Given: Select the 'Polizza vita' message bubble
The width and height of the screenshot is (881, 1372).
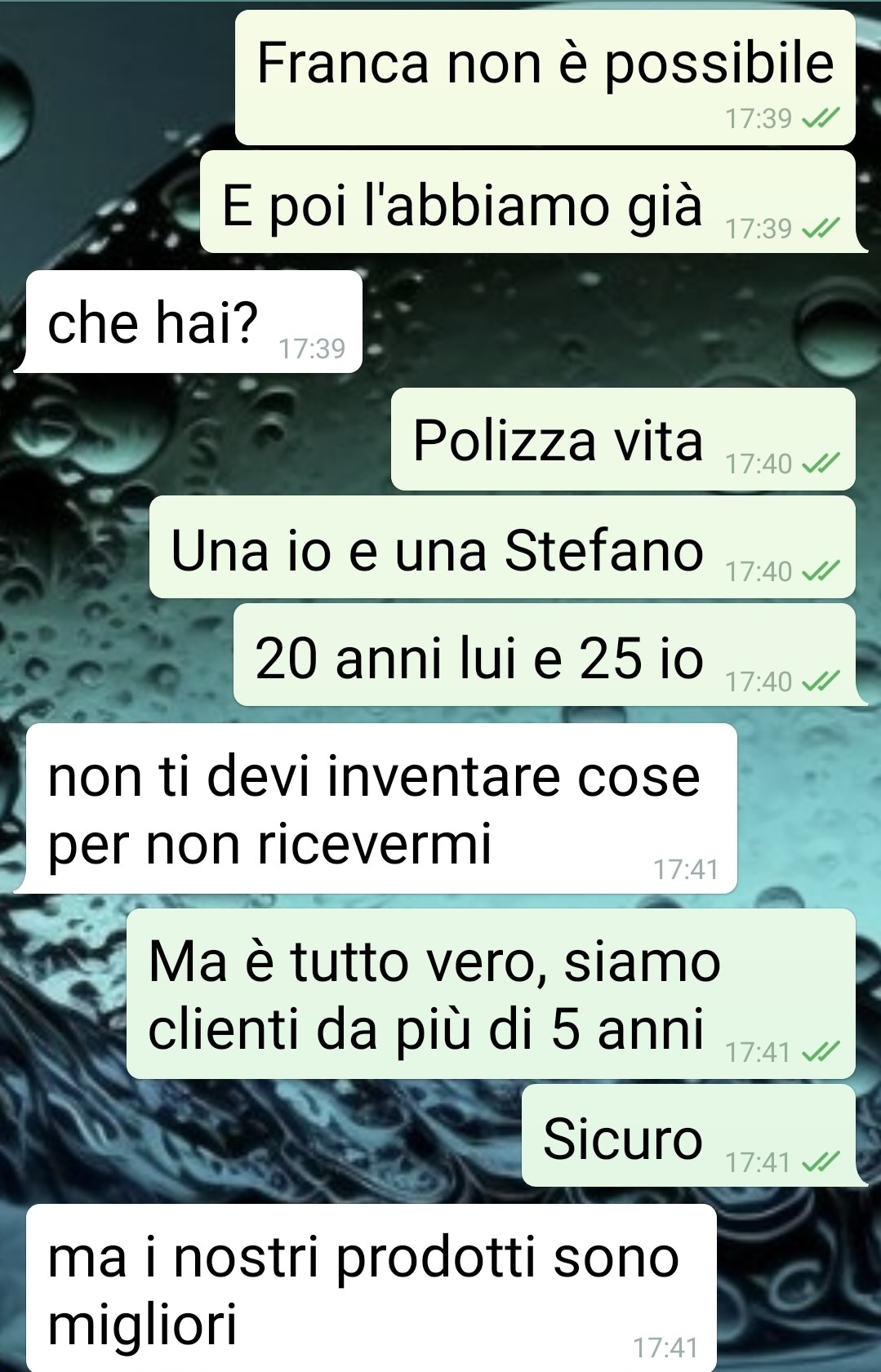Looking at the screenshot, I should [x=623, y=439].
